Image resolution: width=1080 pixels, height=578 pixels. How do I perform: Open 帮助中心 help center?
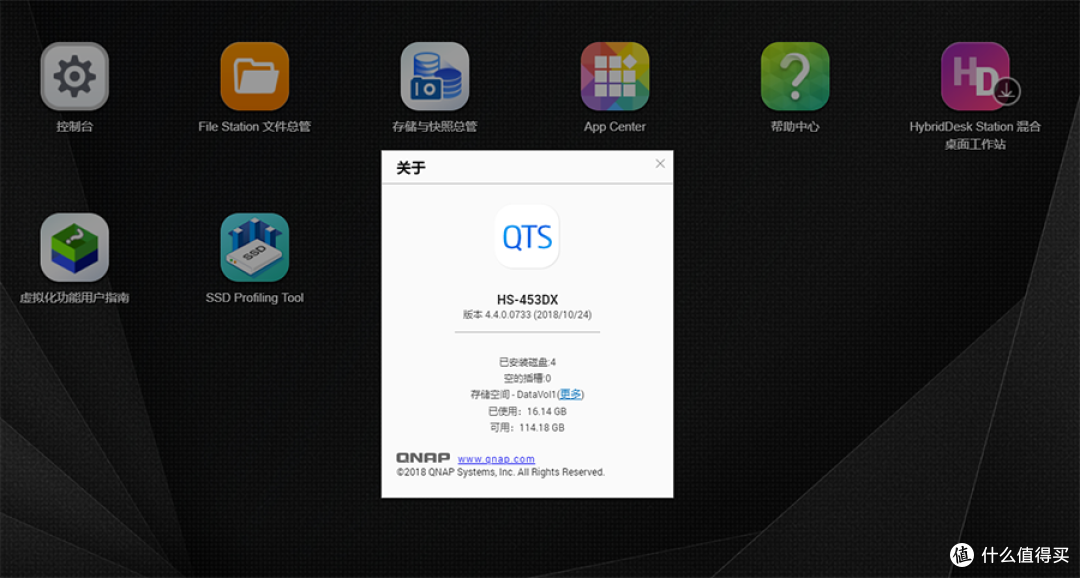795,76
